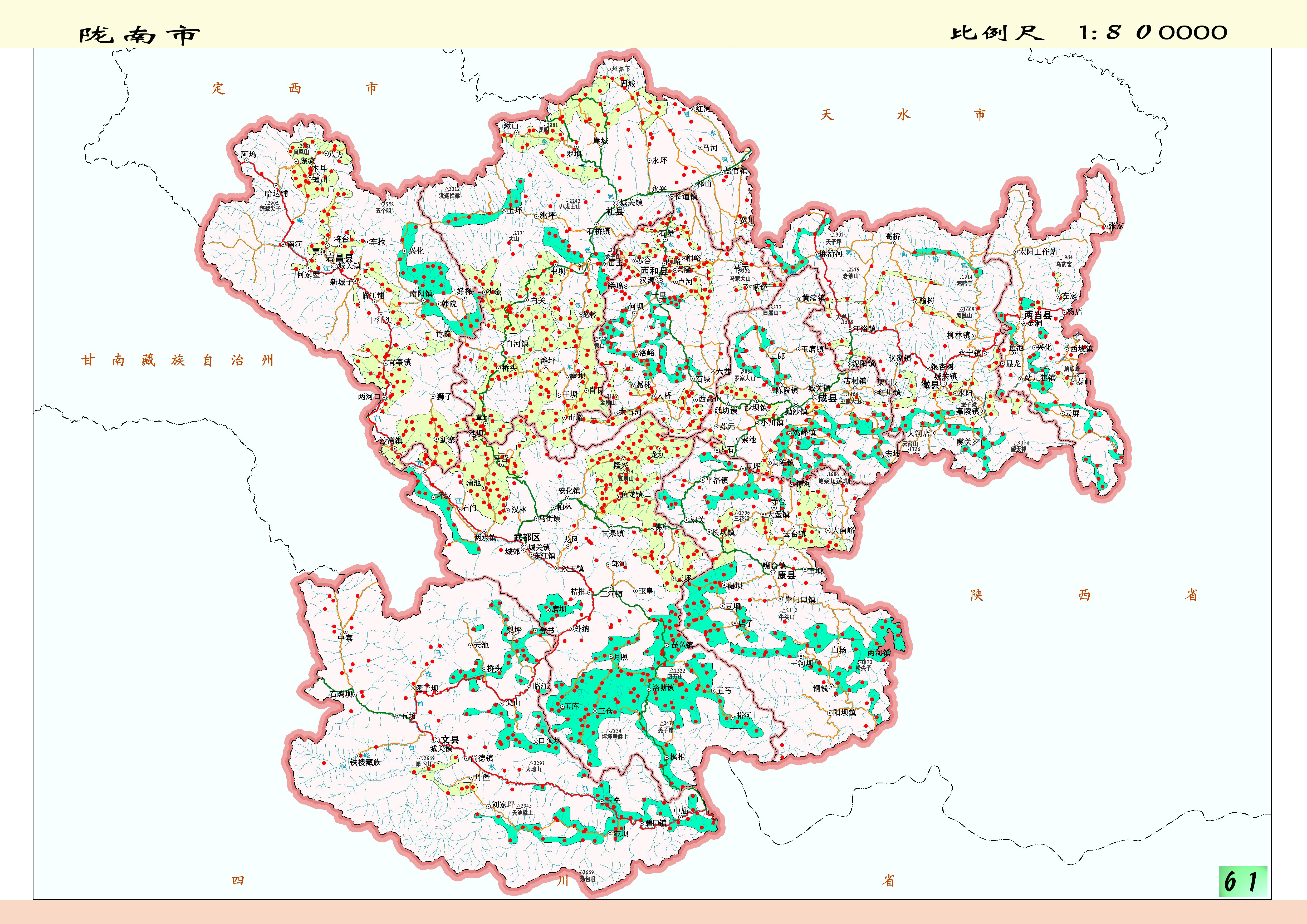Viewport: 1307px width, 924px height.
Task: Click the 武都区 district label
Action: [527, 537]
